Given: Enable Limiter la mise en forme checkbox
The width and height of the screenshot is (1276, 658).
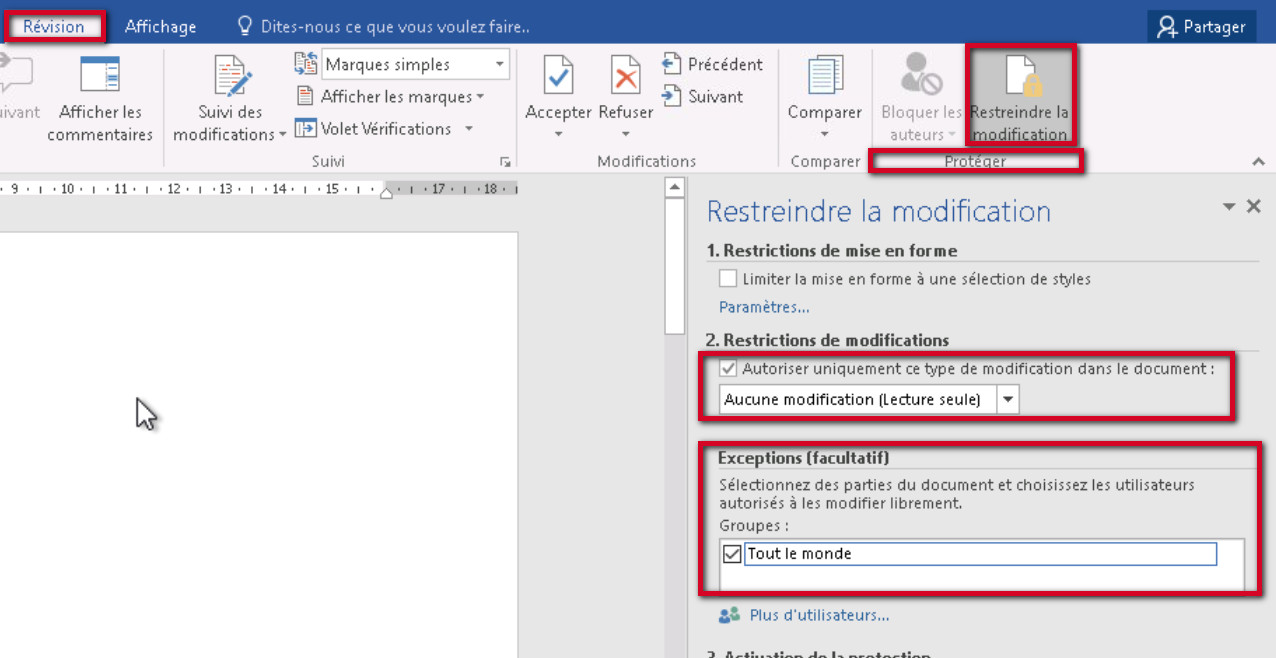Looking at the screenshot, I should click(x=728, y=279).
